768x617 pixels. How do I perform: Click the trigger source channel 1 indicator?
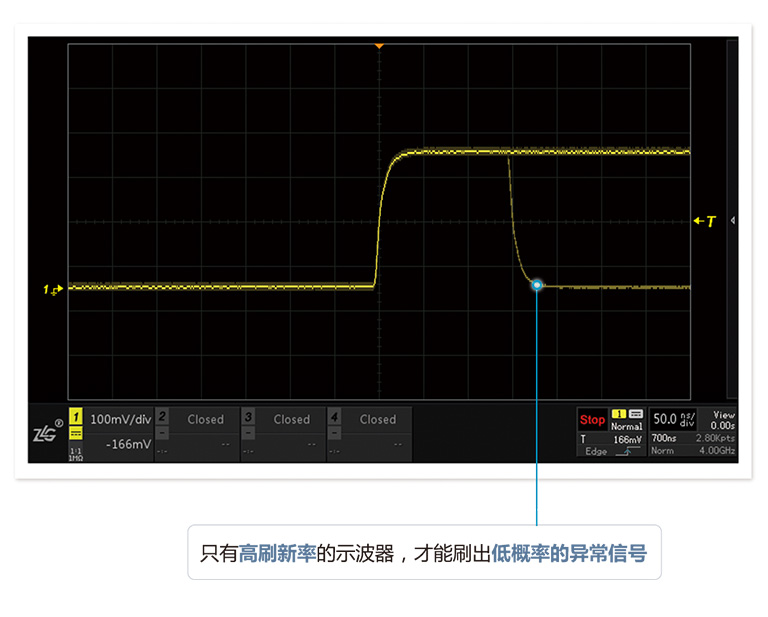(619, 413)
